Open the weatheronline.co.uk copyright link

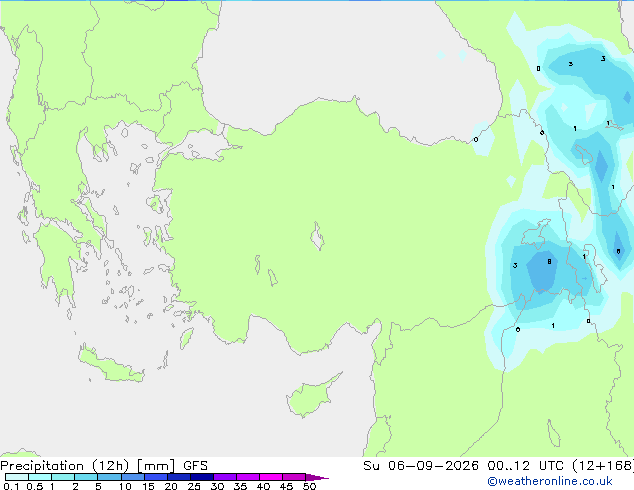550,481
